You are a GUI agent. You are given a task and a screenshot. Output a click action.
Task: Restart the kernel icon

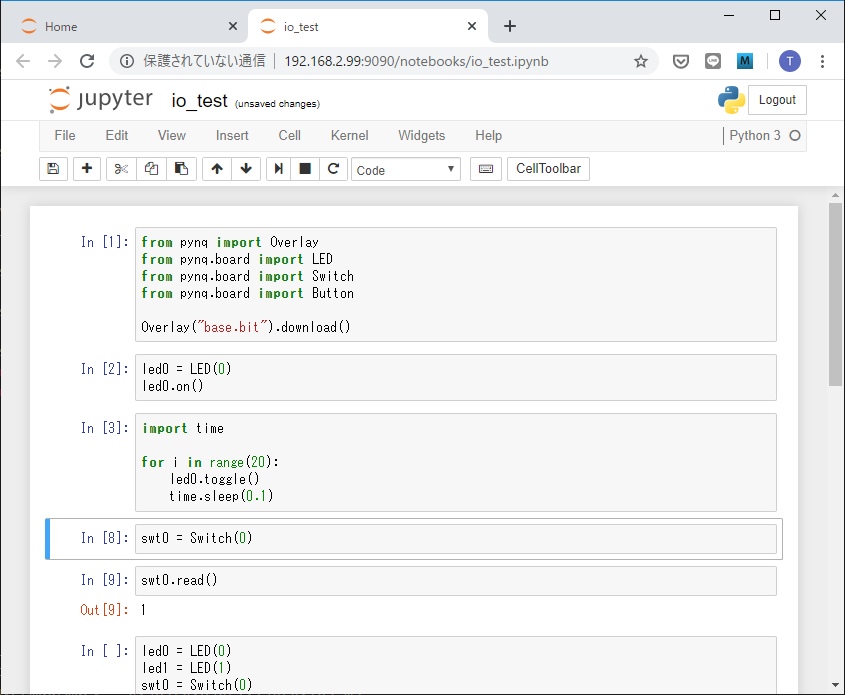point(333,169)
